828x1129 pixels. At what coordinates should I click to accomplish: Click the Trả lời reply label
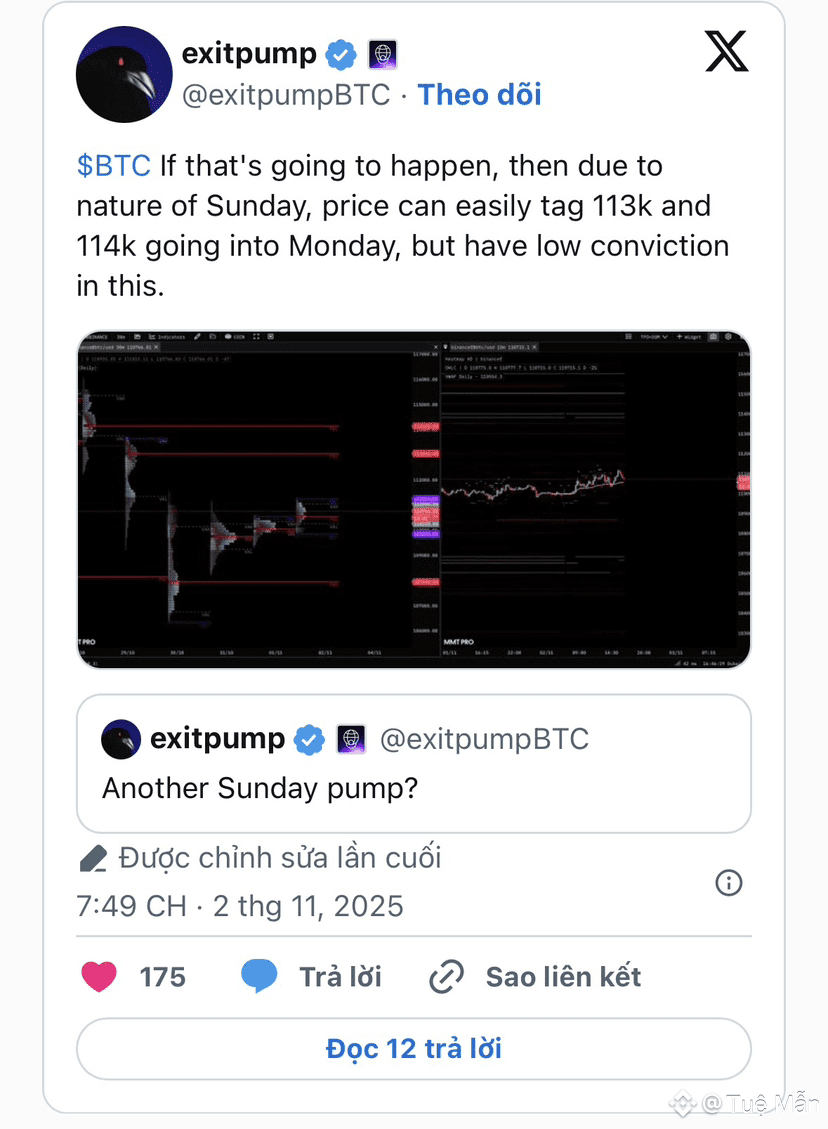point(340,977)
